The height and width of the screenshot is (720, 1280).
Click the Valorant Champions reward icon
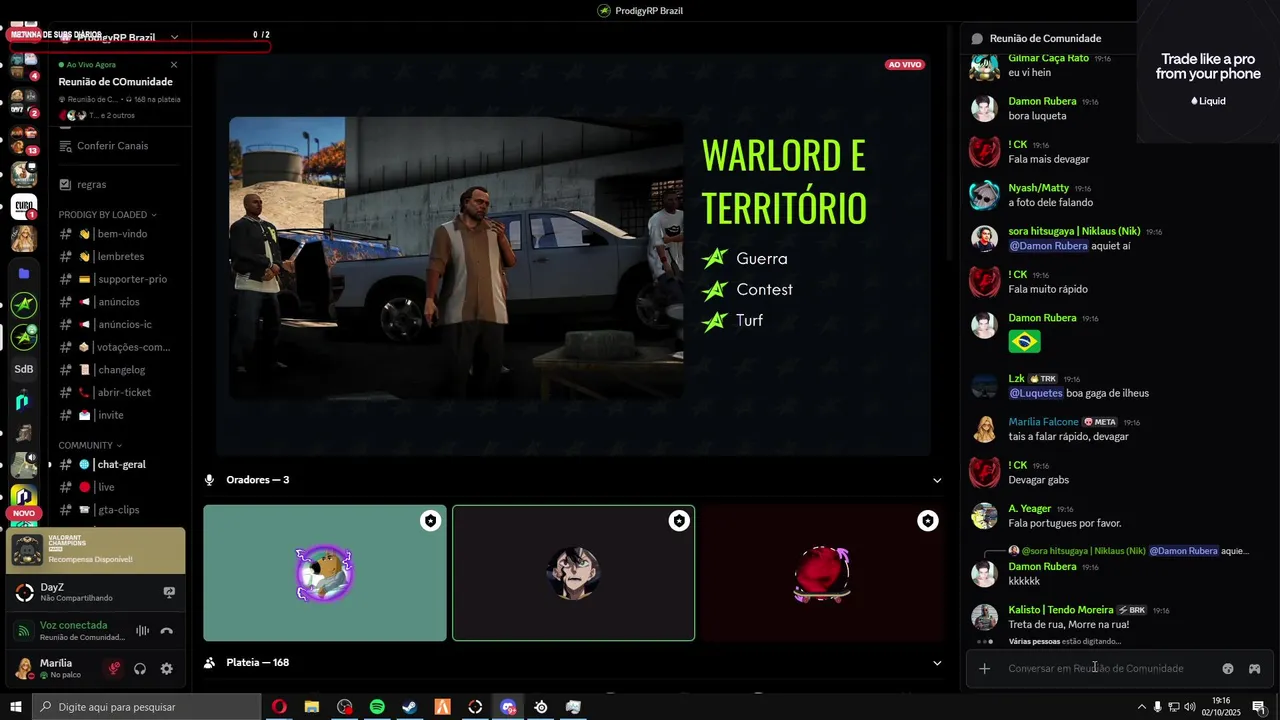[x=26, y=550]
